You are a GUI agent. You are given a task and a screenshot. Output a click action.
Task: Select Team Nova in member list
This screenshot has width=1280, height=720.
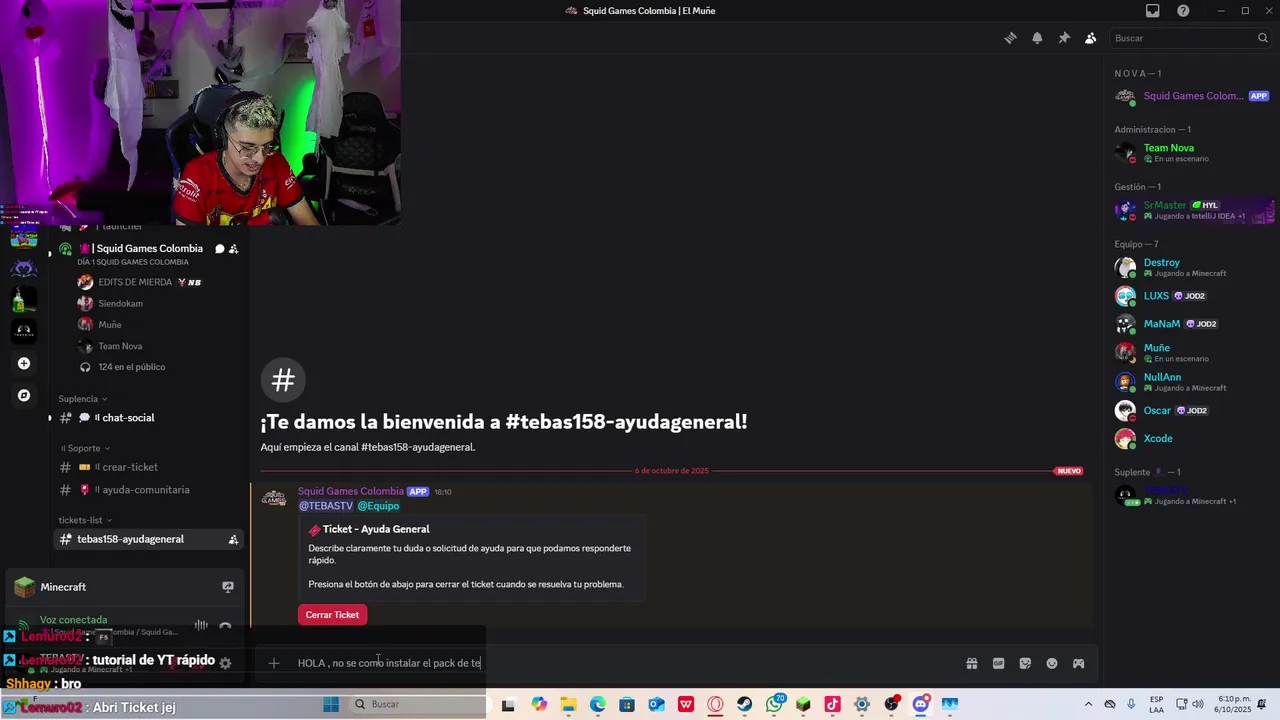1193,153
